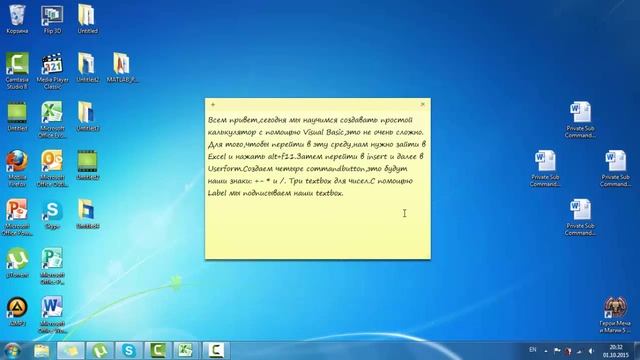This screenshot has height=360, width=640.
Task: Open the Microsoft Office Word desktop shortcut
Action: click(x=52, y=314)
